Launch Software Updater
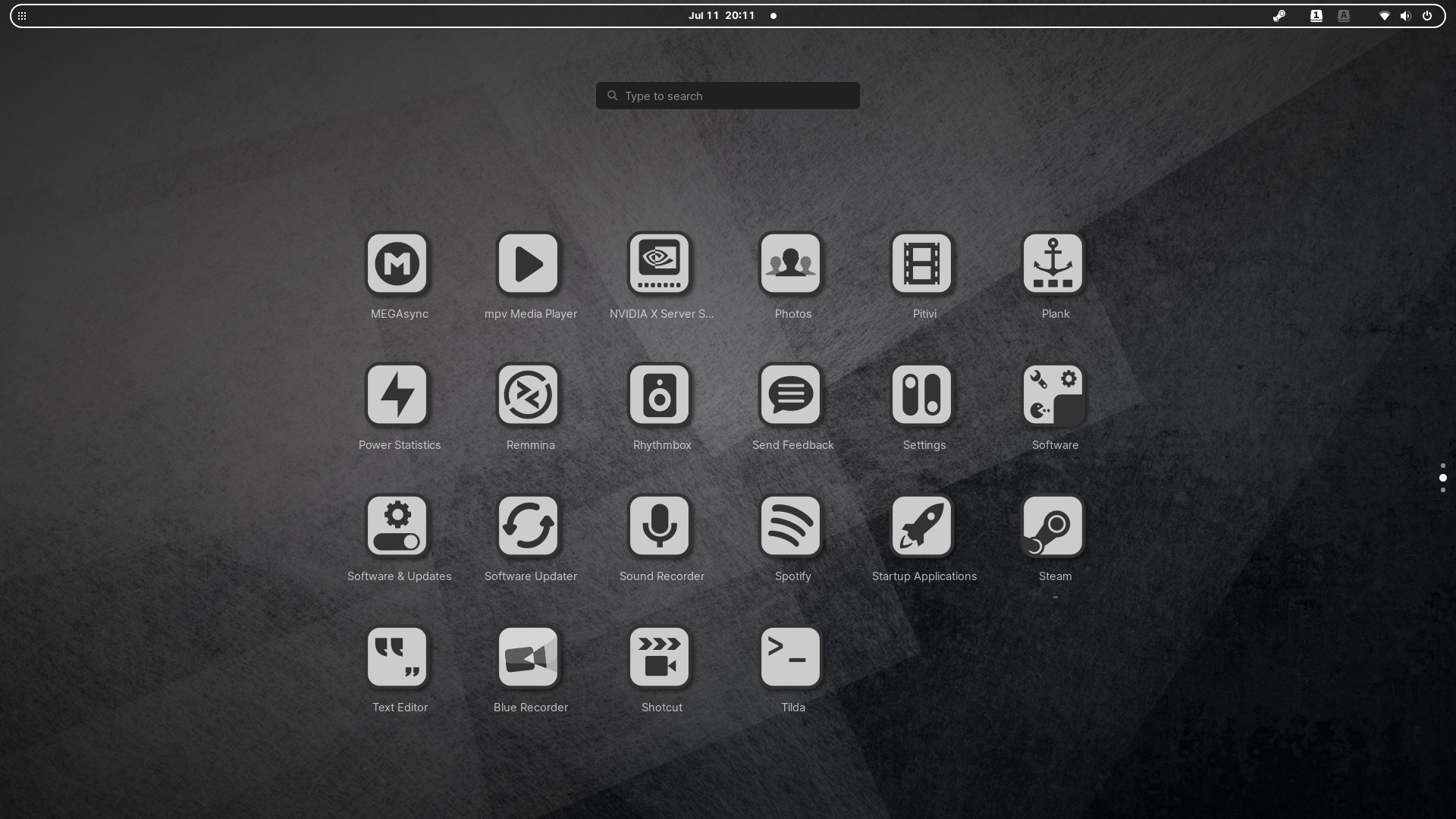 tap(529, 526)
